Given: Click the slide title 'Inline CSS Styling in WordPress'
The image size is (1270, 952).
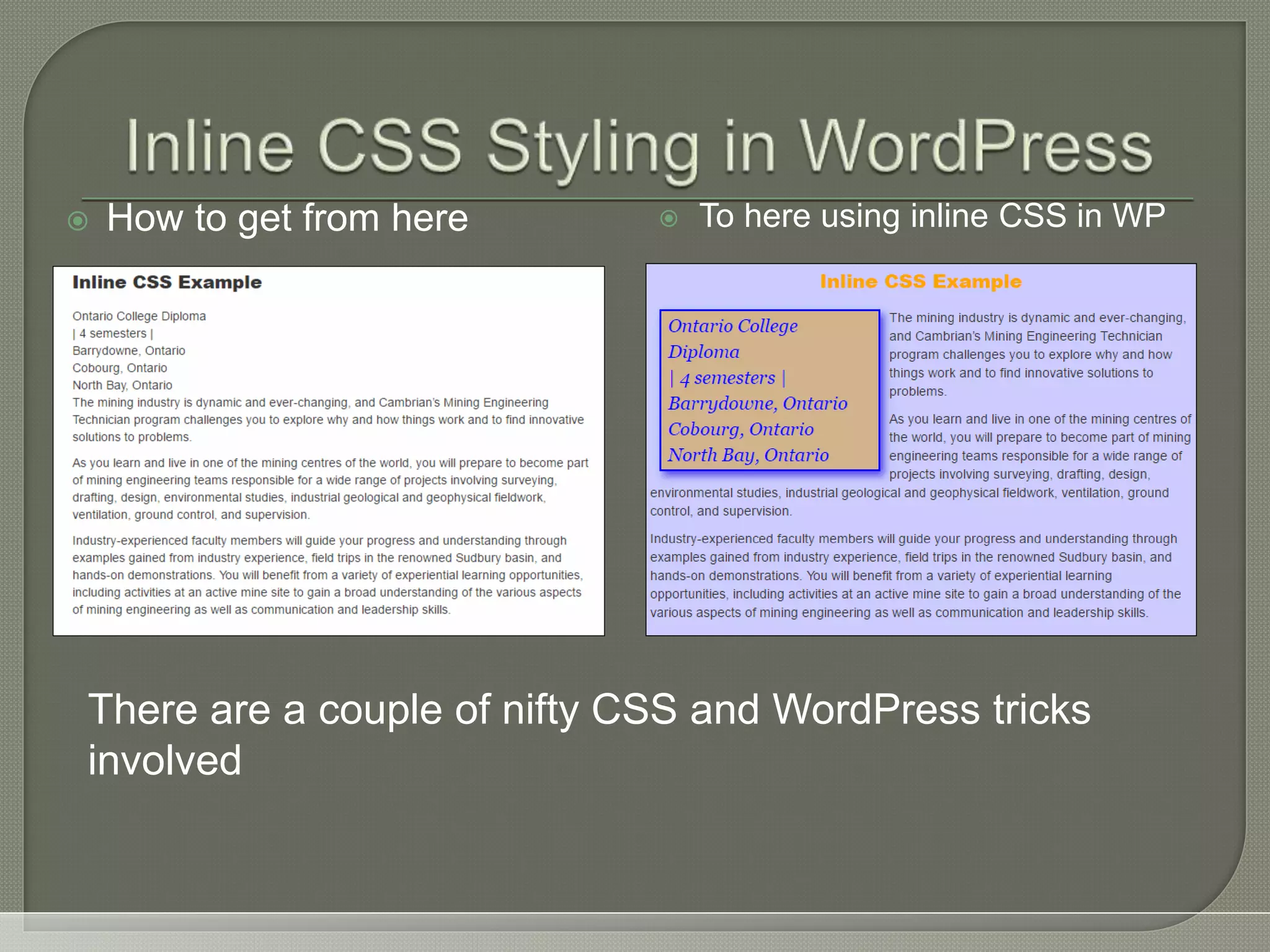Looking at the screenshot, I should tap(639, 148).
